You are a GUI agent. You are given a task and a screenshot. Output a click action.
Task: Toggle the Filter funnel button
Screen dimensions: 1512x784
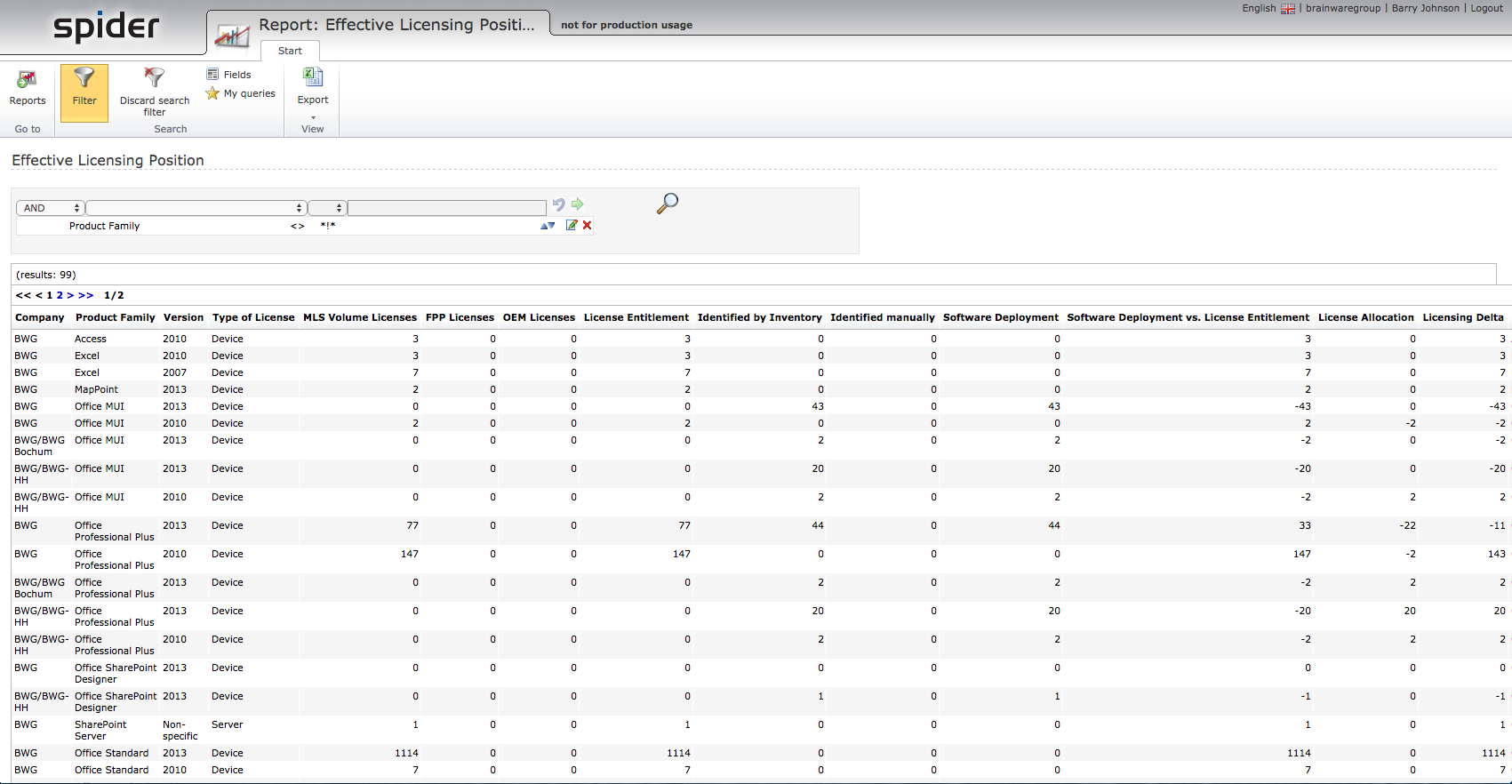click(84, 88)
